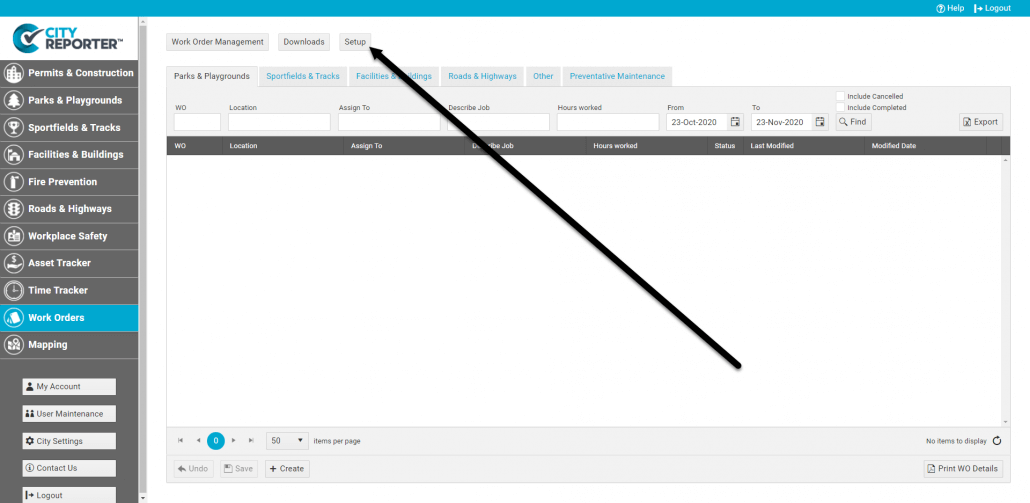Open the From date calendar picker
This screenshot has width=1030, height=503.
(735, 122)
